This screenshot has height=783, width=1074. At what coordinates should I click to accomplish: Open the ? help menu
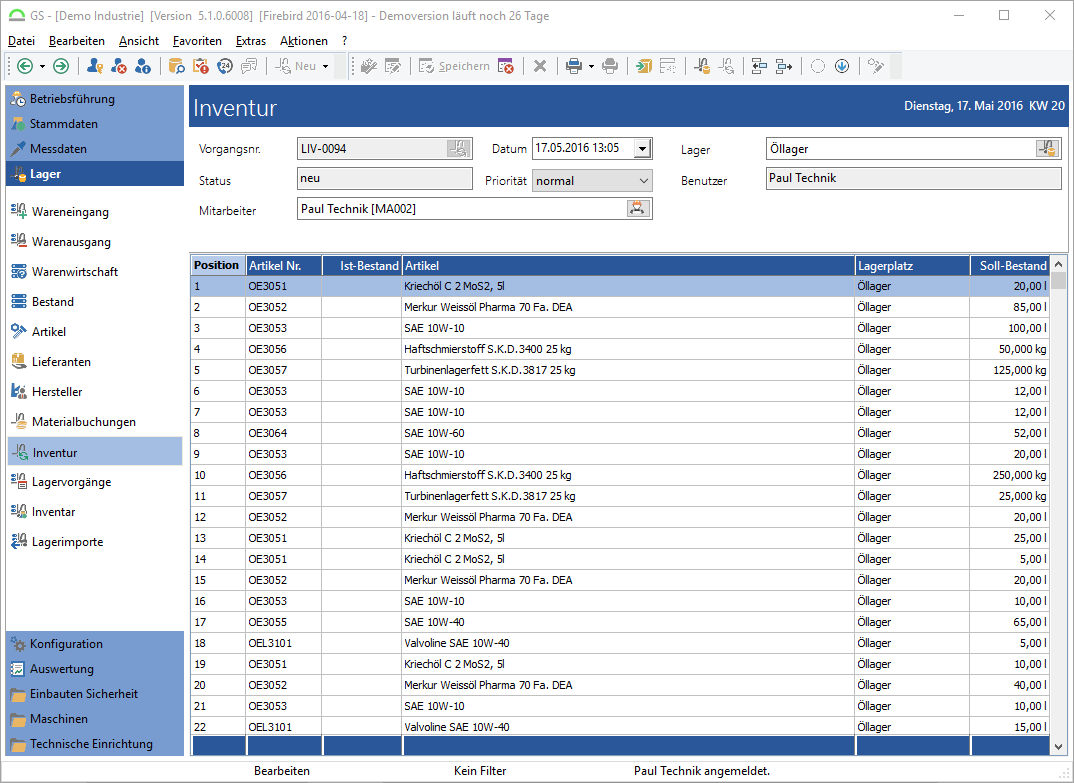click(x=345, y=41)
